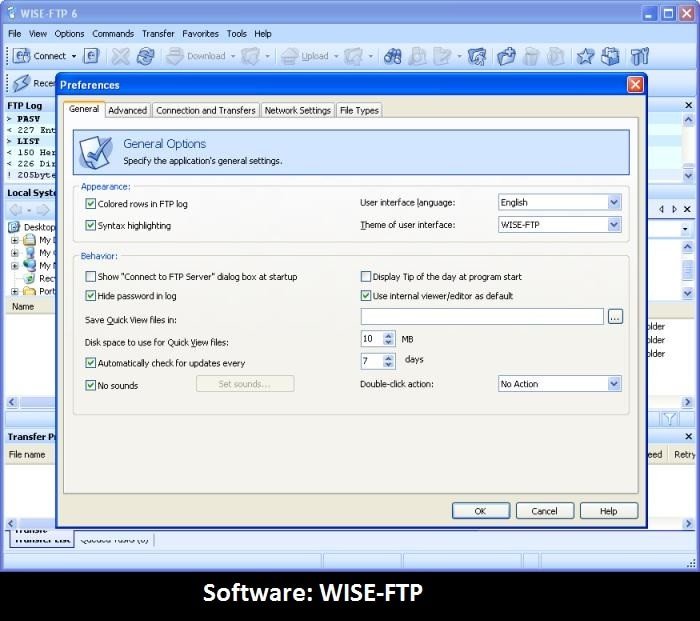
Task: Click the Upload toolbar button
Action: [307, 56]
